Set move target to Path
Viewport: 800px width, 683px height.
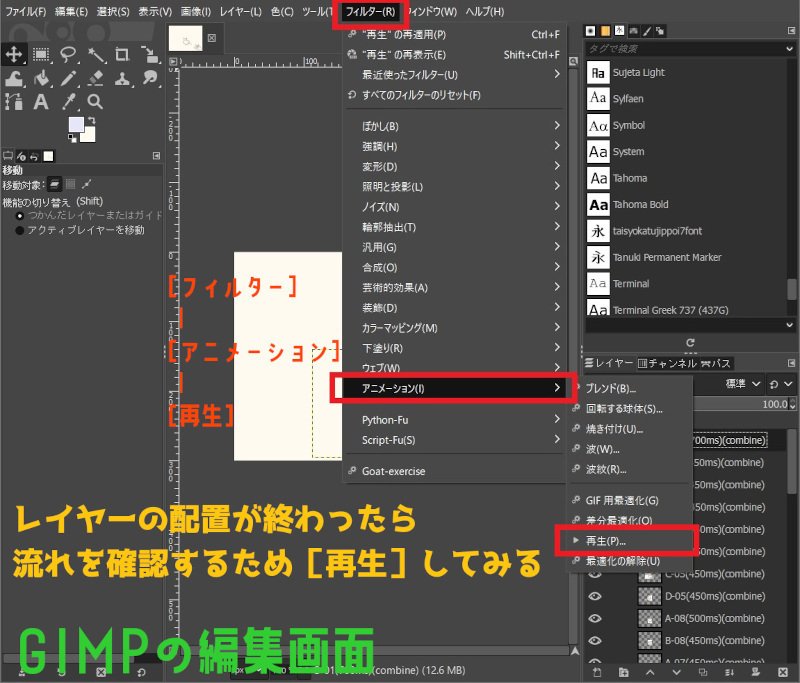click(87, 184)
